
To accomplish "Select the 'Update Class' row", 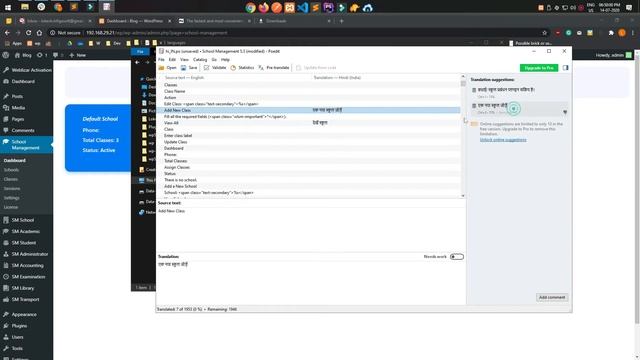I will pyautogui.click(x=310, y=142).
